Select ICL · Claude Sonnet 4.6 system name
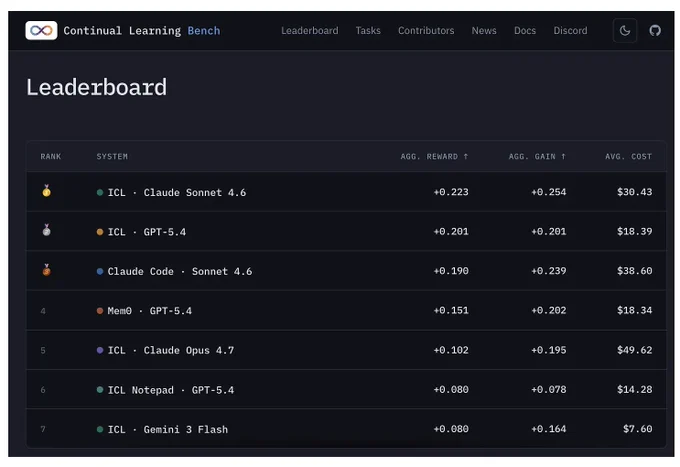The width and height of the screenshot is (680, 467). pyautogui.click(x=177, y=193)
